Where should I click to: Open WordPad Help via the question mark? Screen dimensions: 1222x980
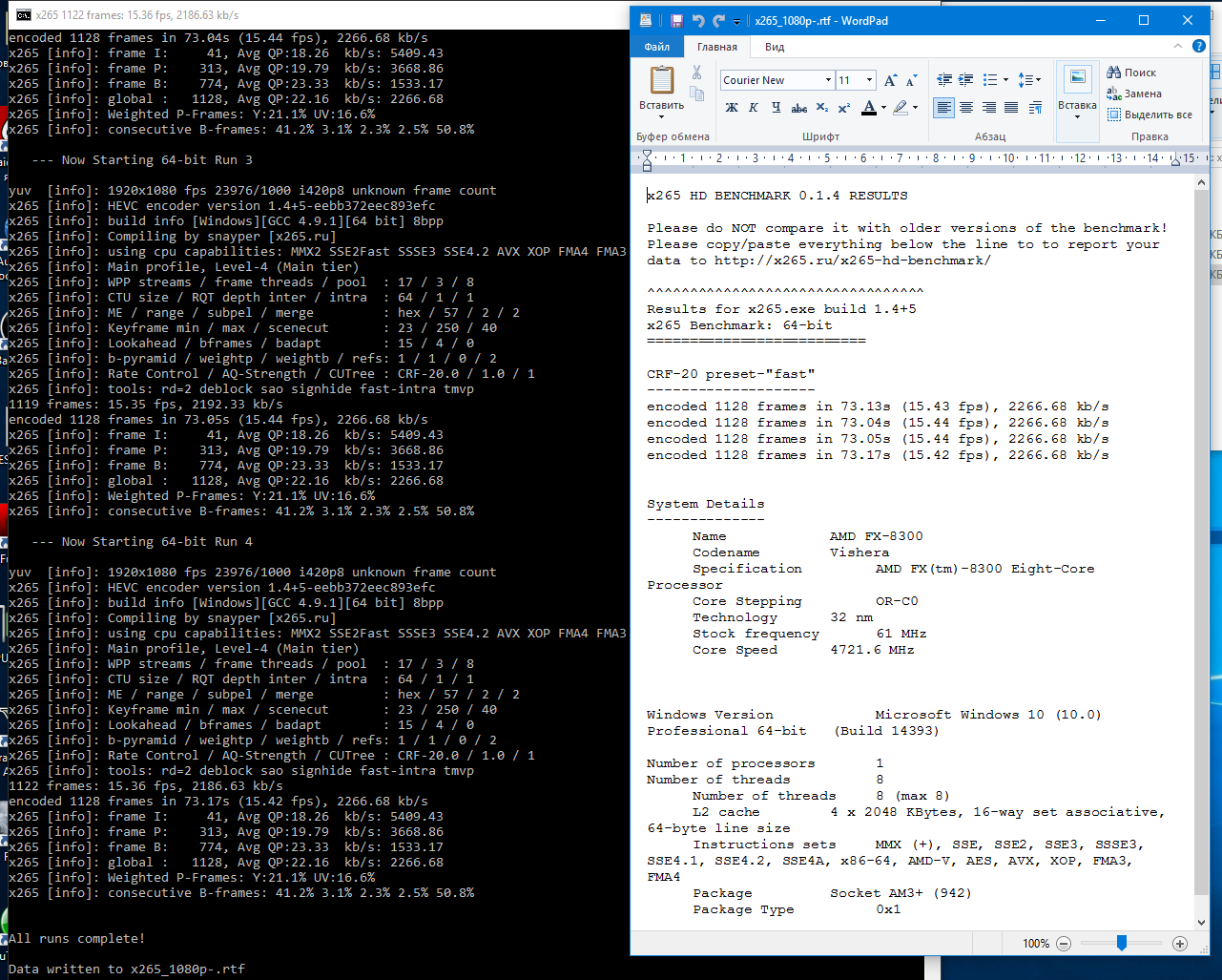(x=1199, y=46)
